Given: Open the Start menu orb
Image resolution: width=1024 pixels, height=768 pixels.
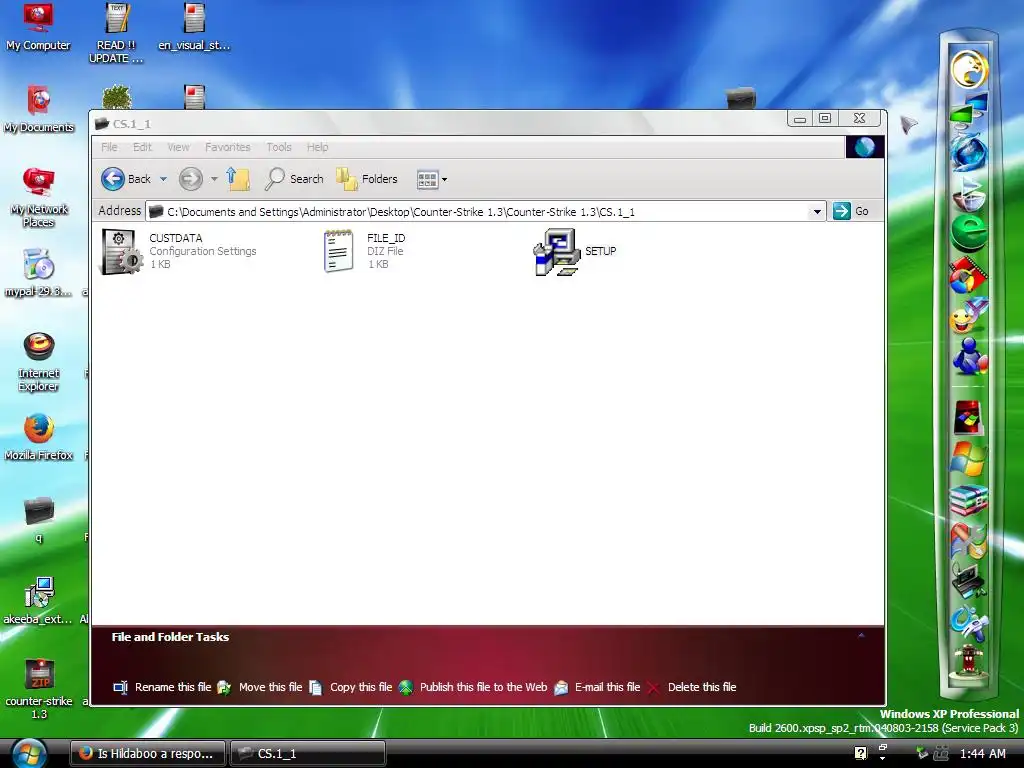Looking at the screenshot, I should tap(29, 753).
